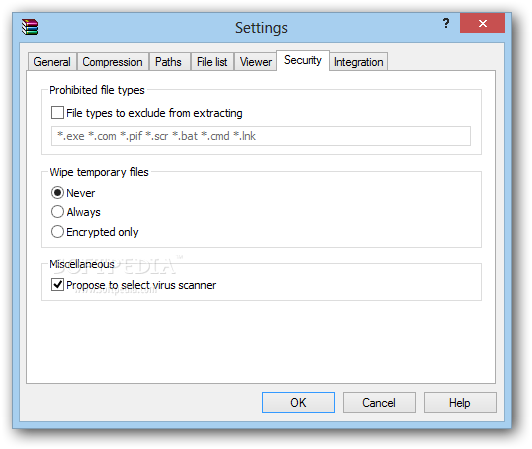Switch to the General tab

(x=52, y=62)
